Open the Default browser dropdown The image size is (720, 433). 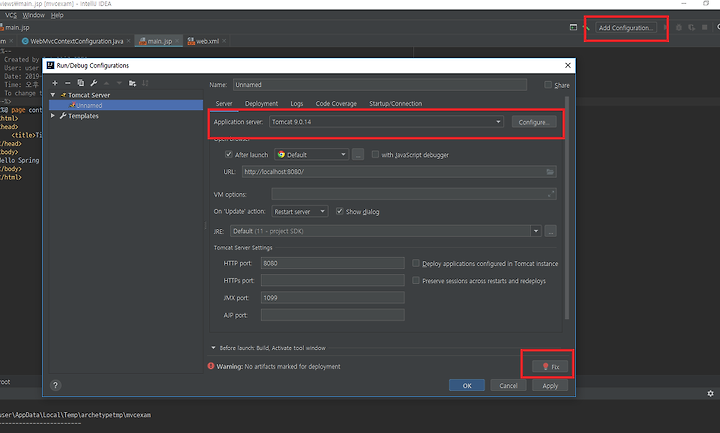click(312, 154)
